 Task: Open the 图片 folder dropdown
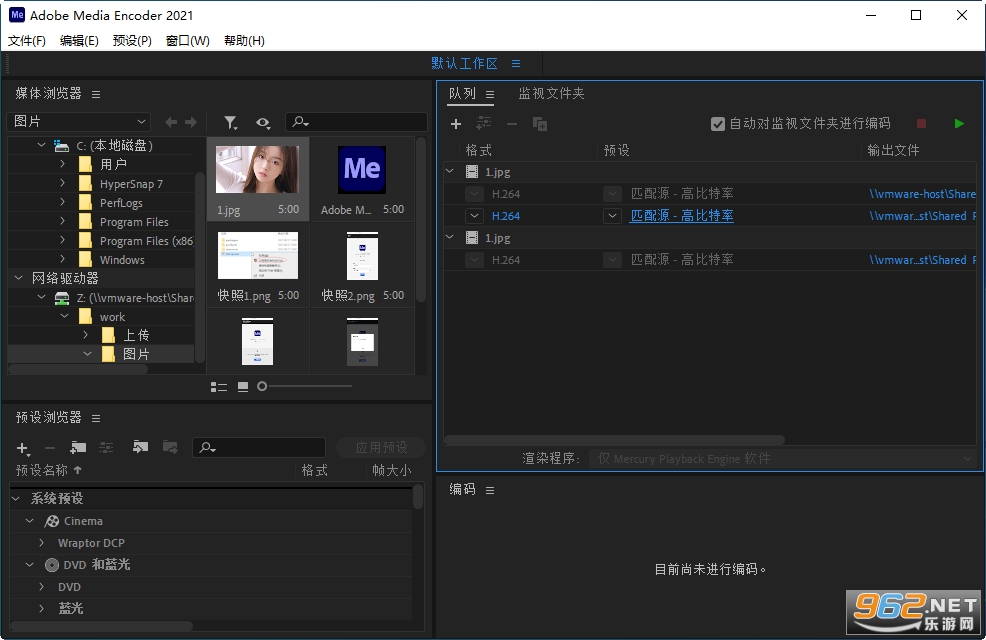pos(79,121)
